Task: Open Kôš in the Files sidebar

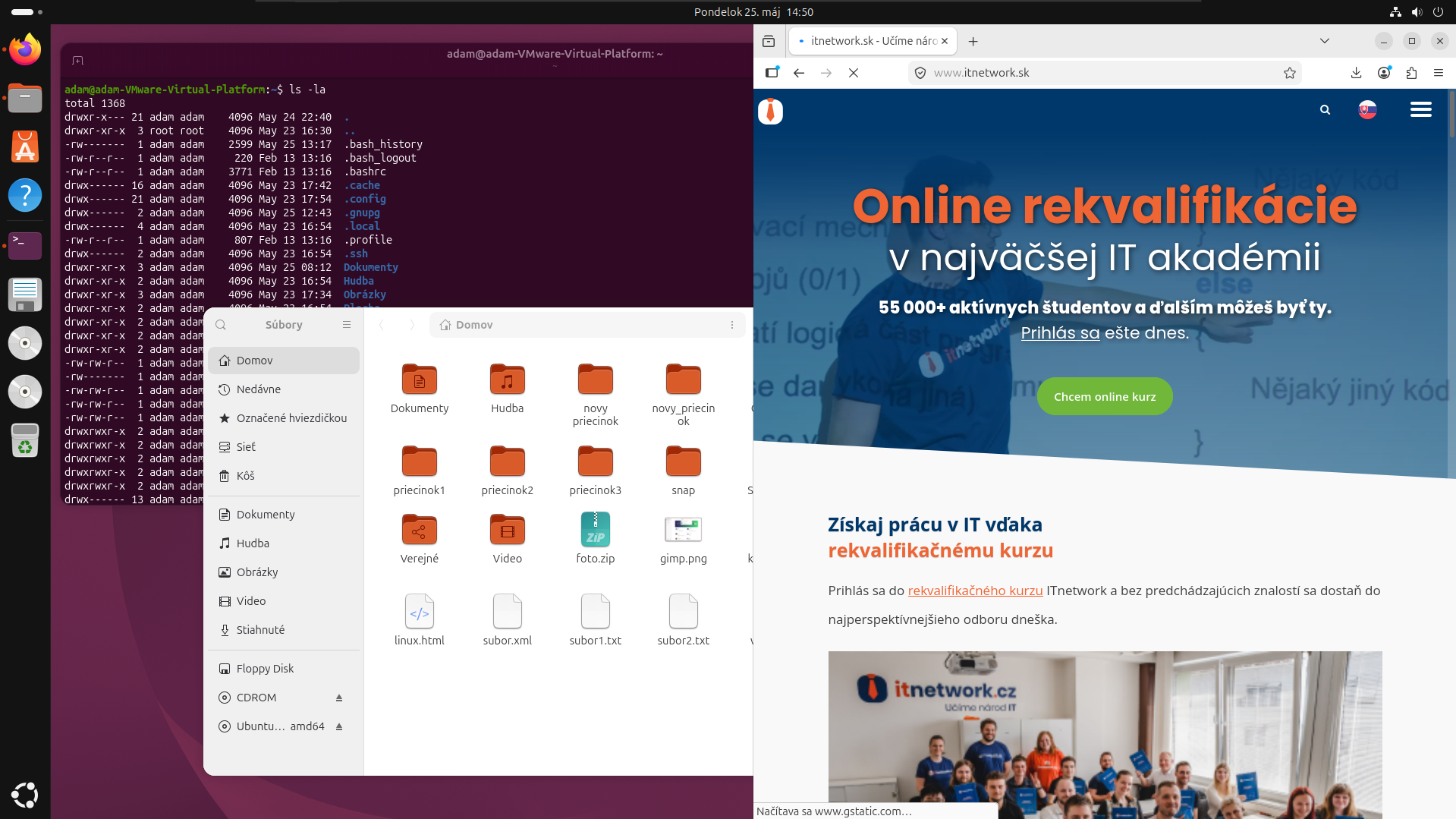Action: pyautogui.click(x=284, y=476)
